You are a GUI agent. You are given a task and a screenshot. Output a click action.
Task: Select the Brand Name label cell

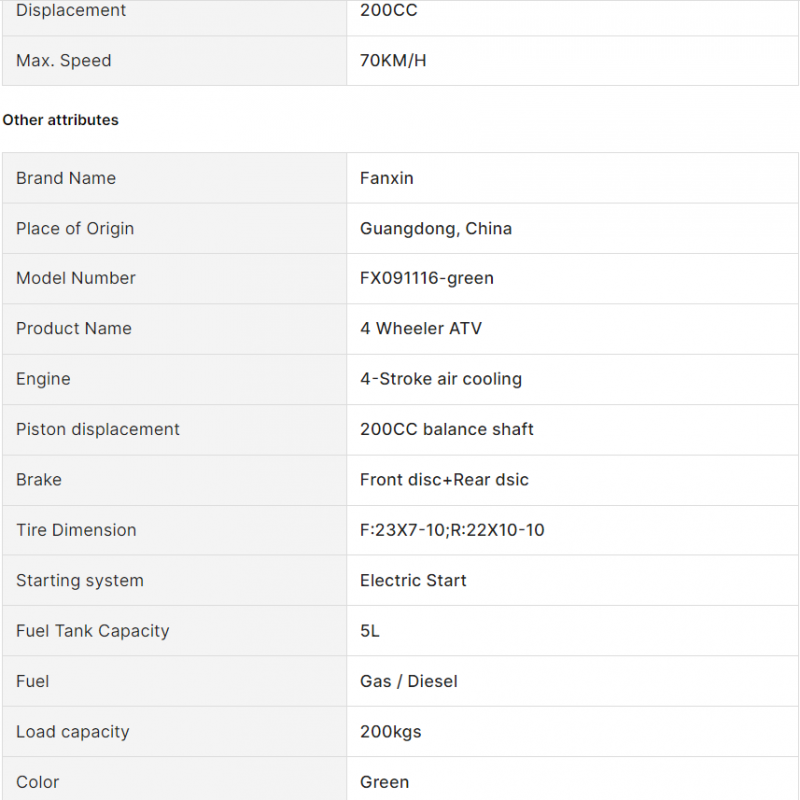coord(174,178)
